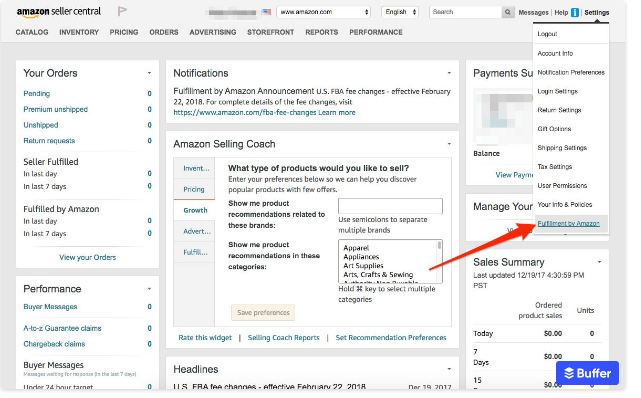This screenshot has height=398, width=641.
Task: Select Account Info from Settings menu
Action: (555, 54)
